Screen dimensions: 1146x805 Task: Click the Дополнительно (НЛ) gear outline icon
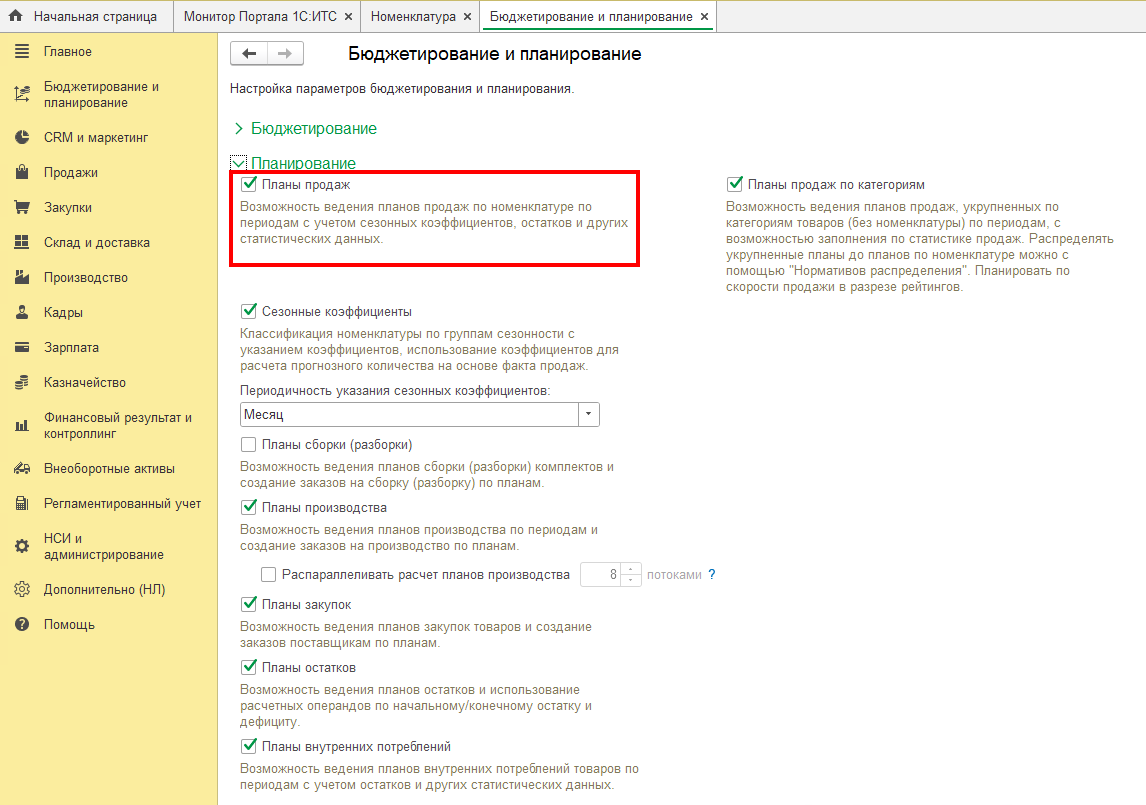[22, 589]
